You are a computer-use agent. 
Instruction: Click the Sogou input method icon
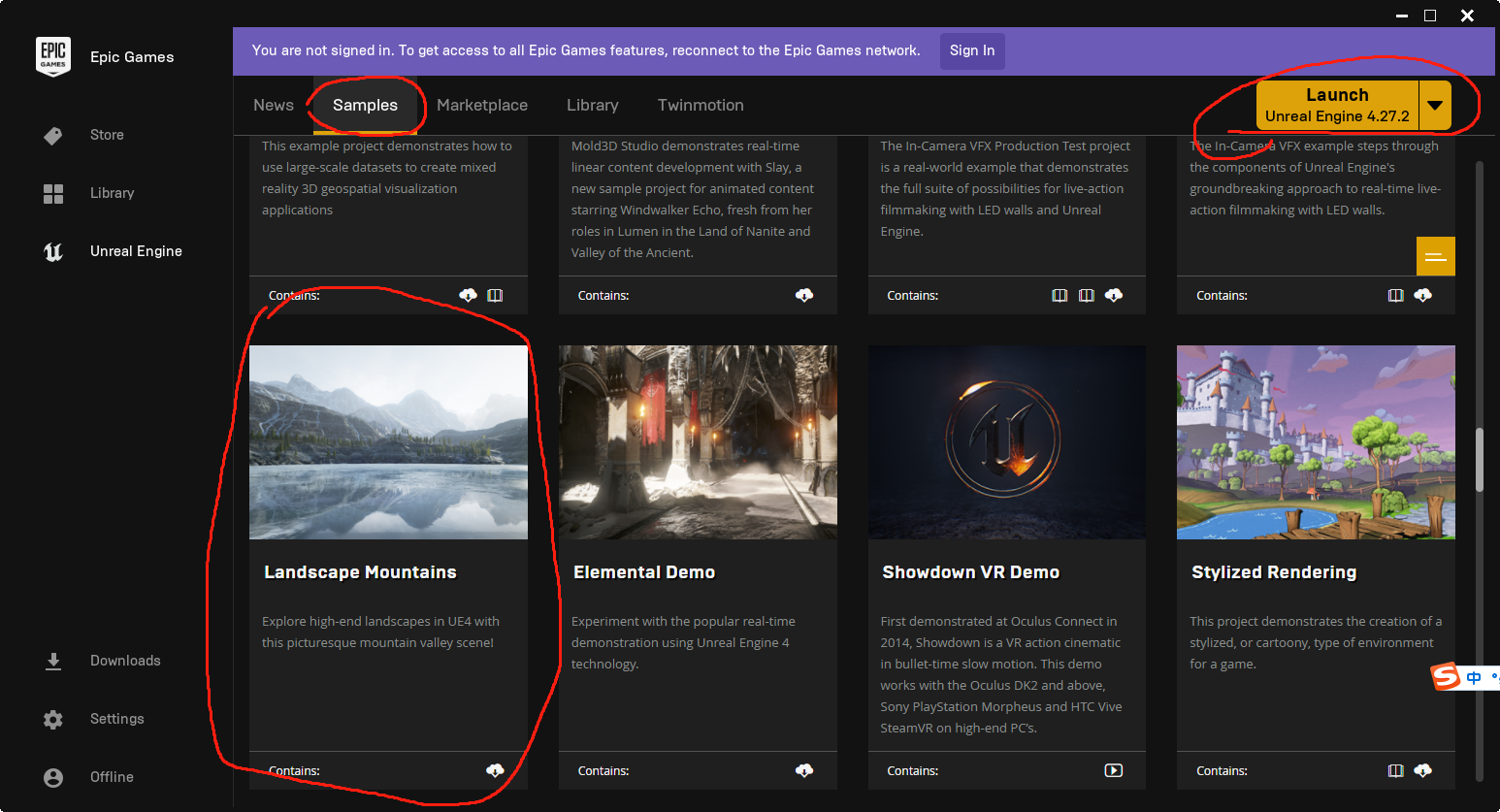(x=1447, y=676)
